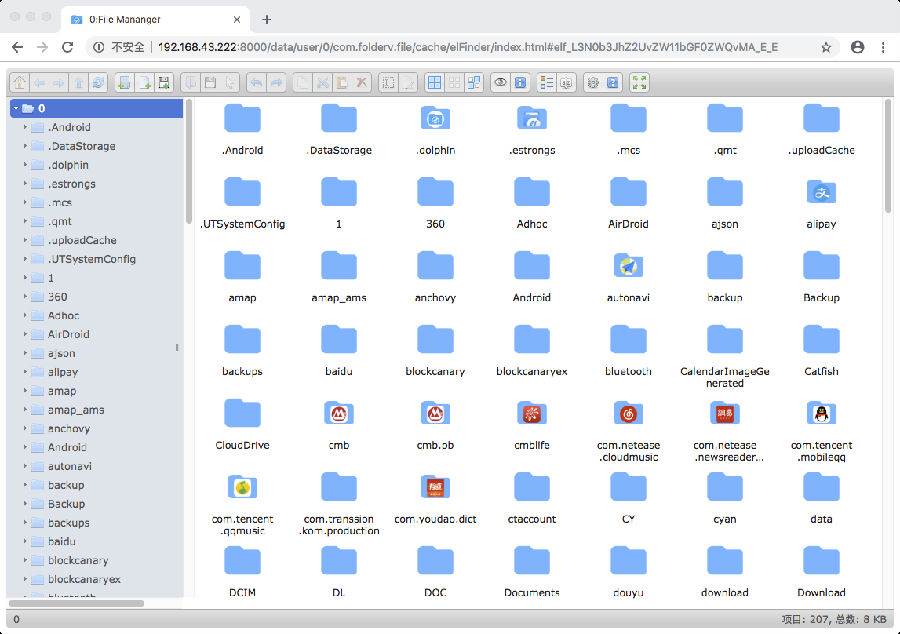This screenshot has height=634, width=900.
Task: Open the Sort options toolbar icon
Action: (567, 83)
